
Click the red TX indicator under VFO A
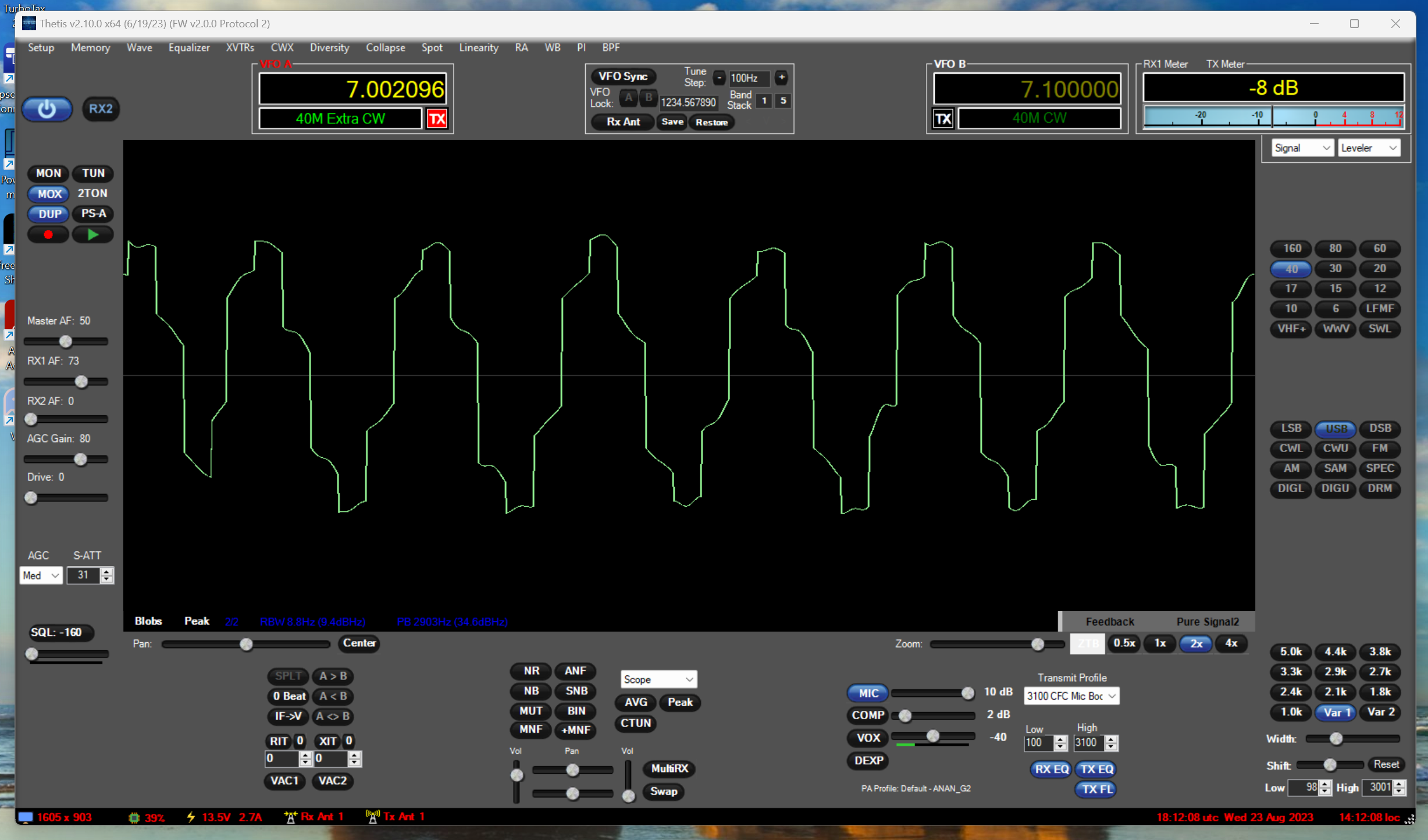pyautogui.click(x=437, y=119)
